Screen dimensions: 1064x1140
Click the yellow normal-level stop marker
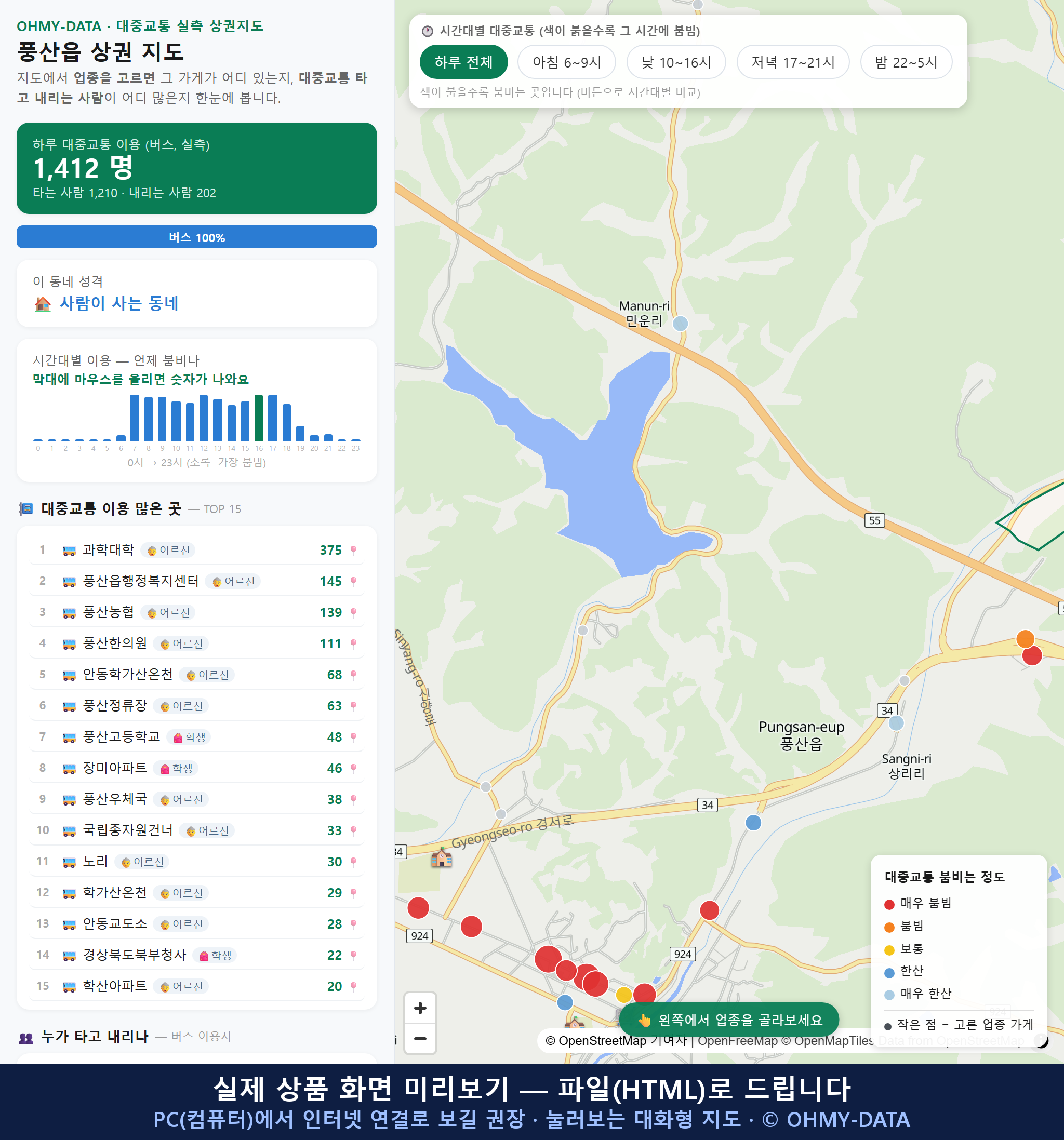pos(623,995)
